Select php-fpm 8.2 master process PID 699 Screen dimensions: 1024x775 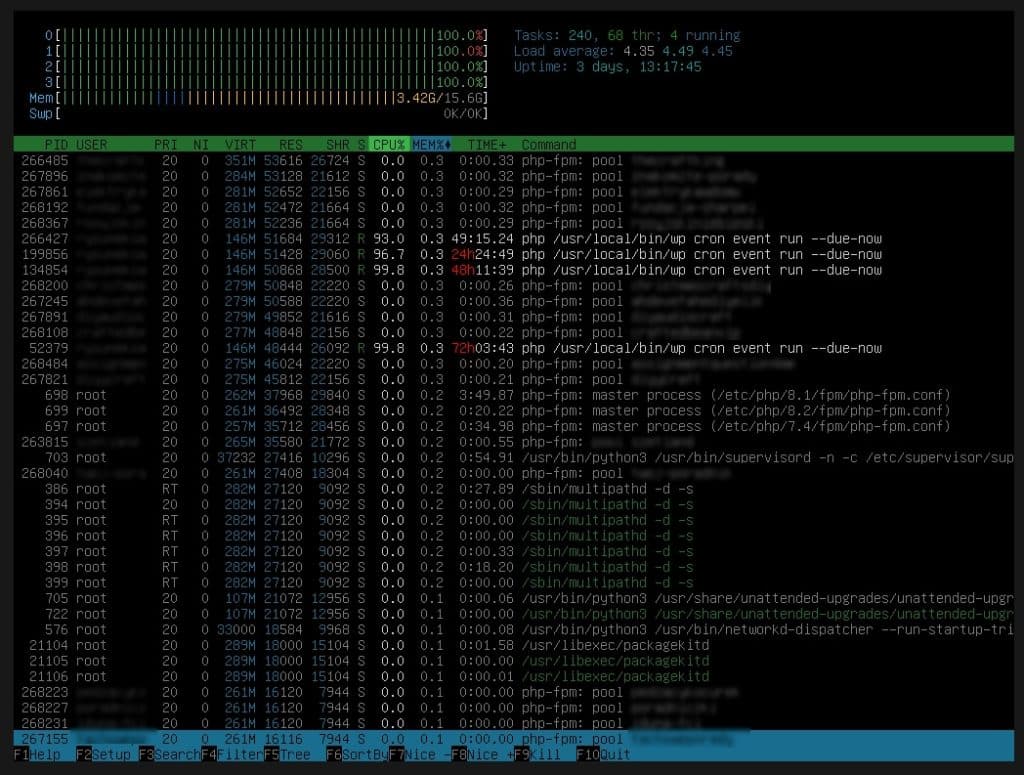click(513, 411)
